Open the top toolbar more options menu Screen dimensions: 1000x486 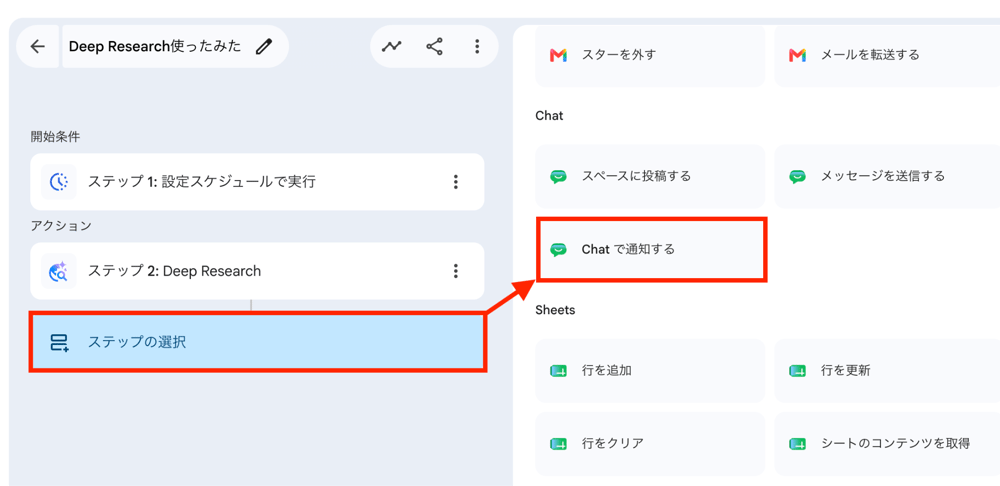(477, 47)
